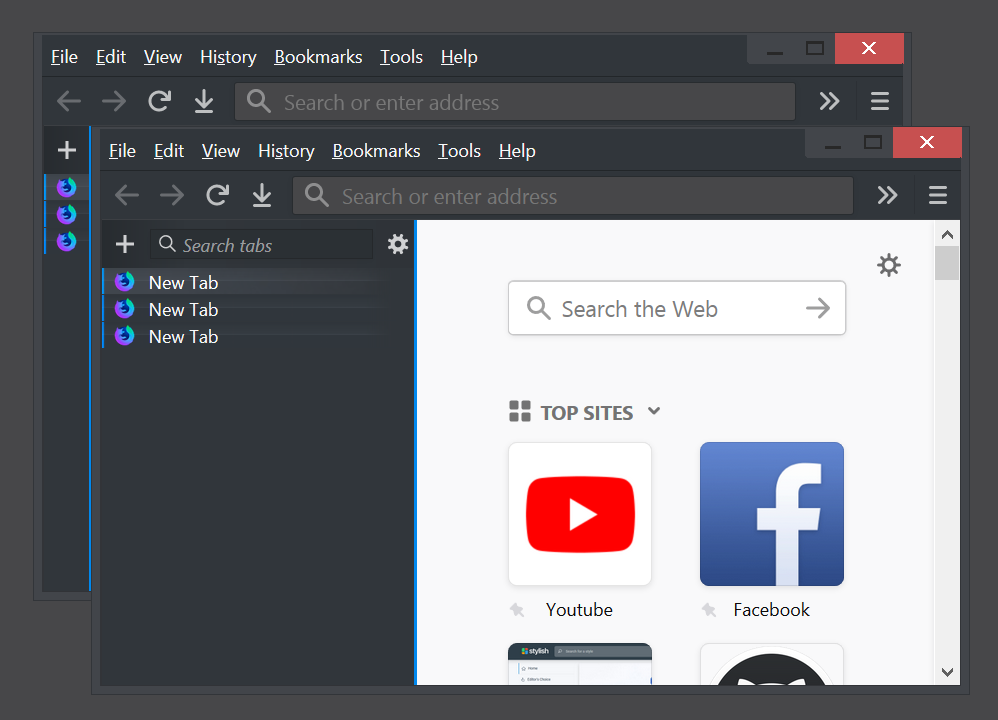Select third tab icon in the rear window sidebar
998x720 pixels.
click(66, 241)
